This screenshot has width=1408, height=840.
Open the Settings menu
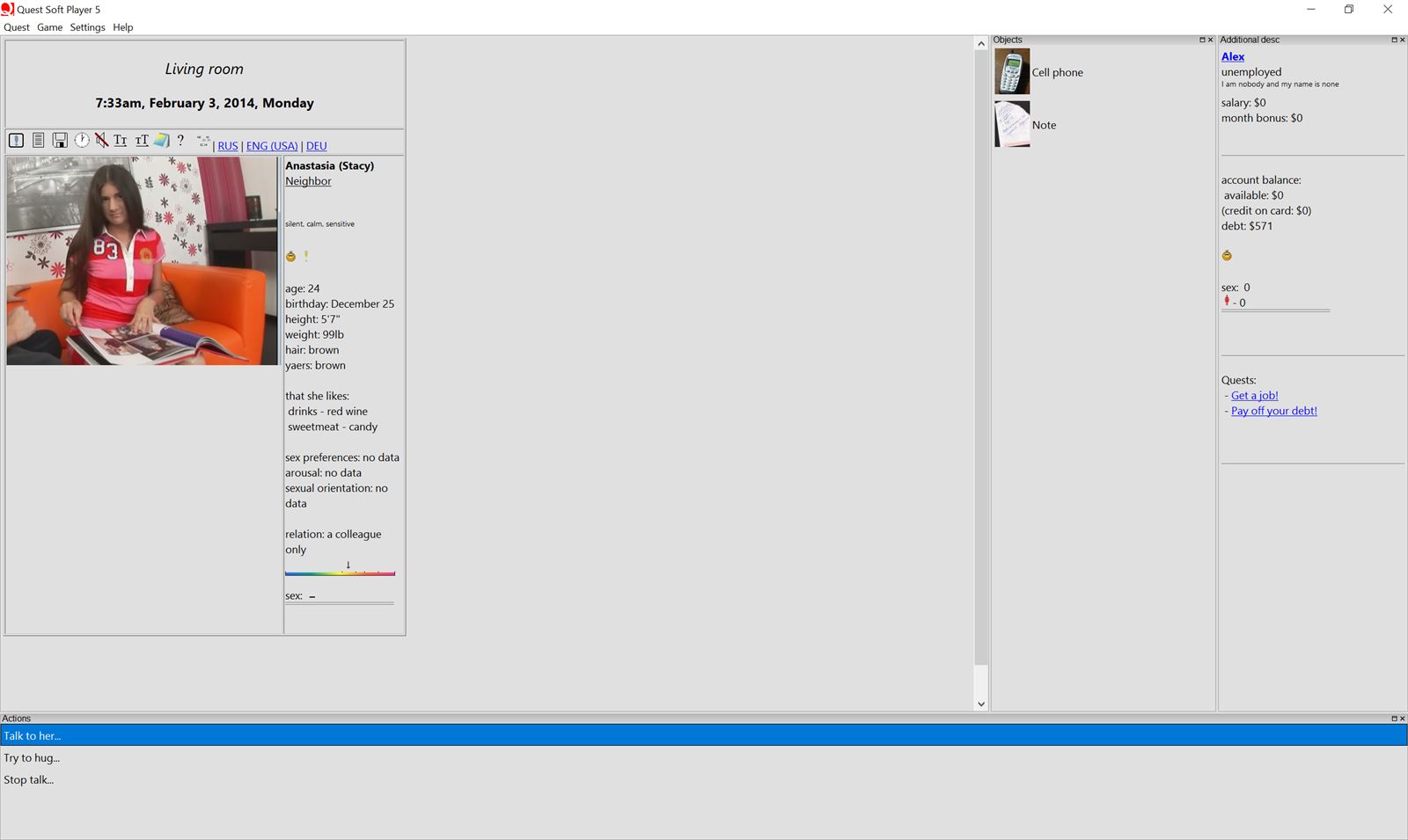click(87, 27)
